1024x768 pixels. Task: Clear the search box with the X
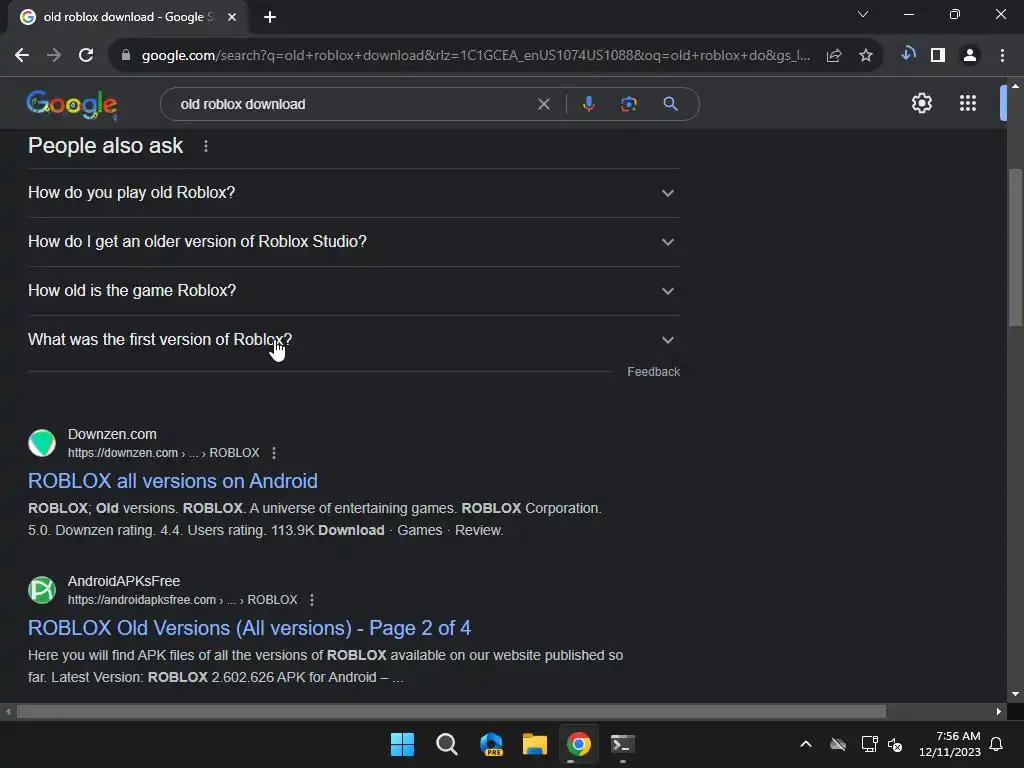tap(543, 104)
